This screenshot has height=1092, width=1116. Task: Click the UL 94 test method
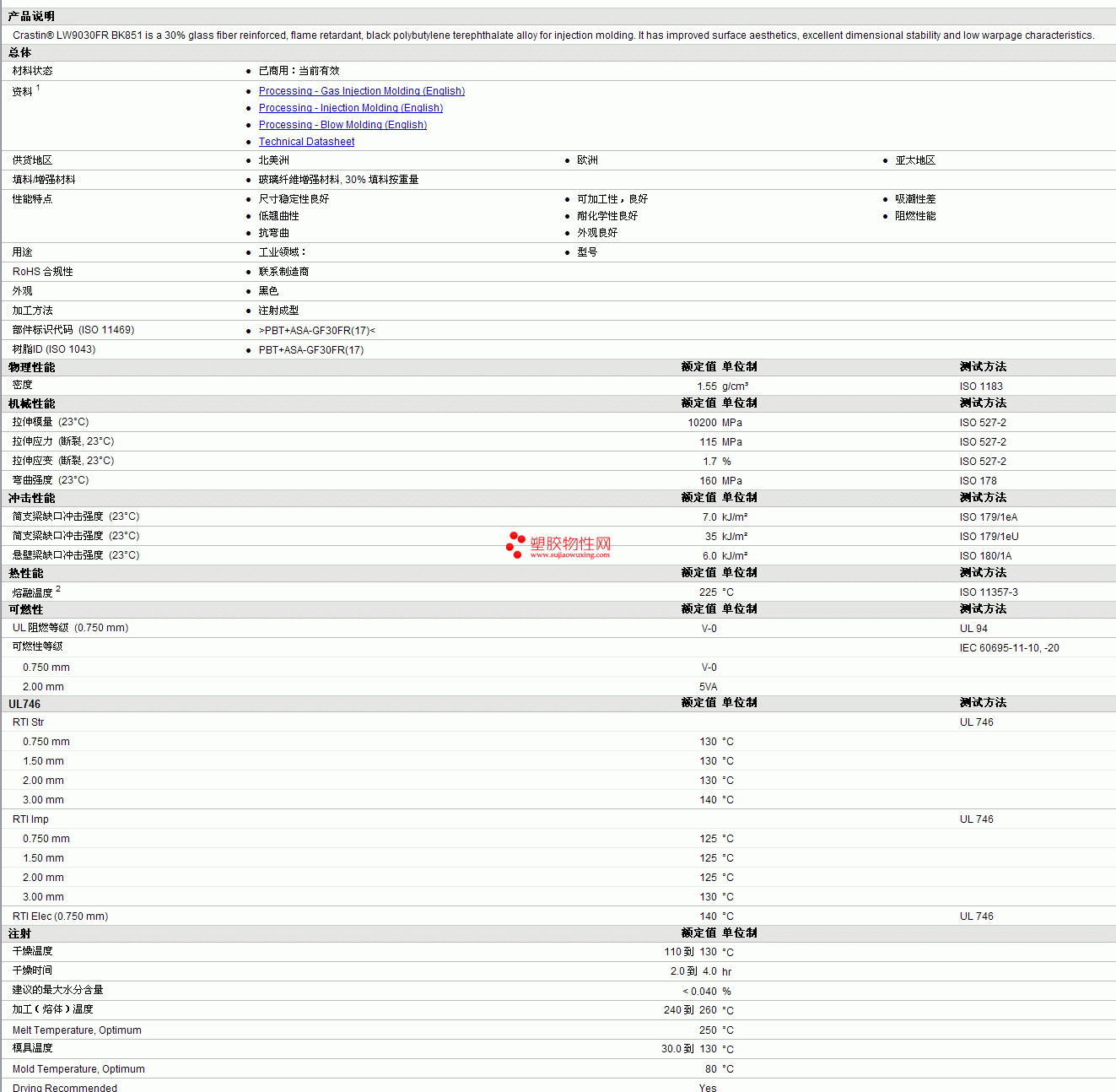(973, 629)
